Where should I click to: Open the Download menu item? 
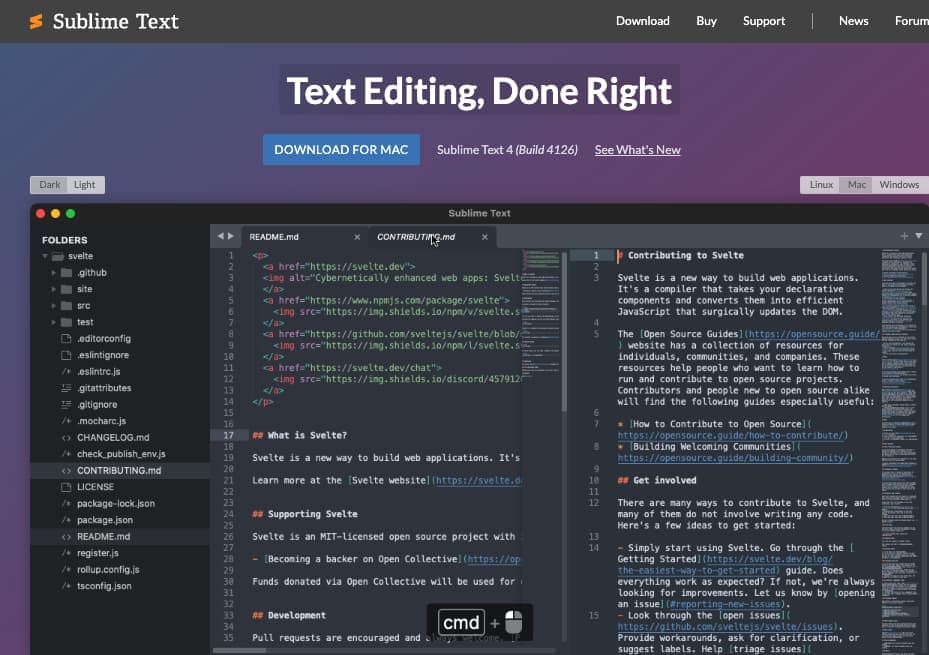[x=642, y=21]
